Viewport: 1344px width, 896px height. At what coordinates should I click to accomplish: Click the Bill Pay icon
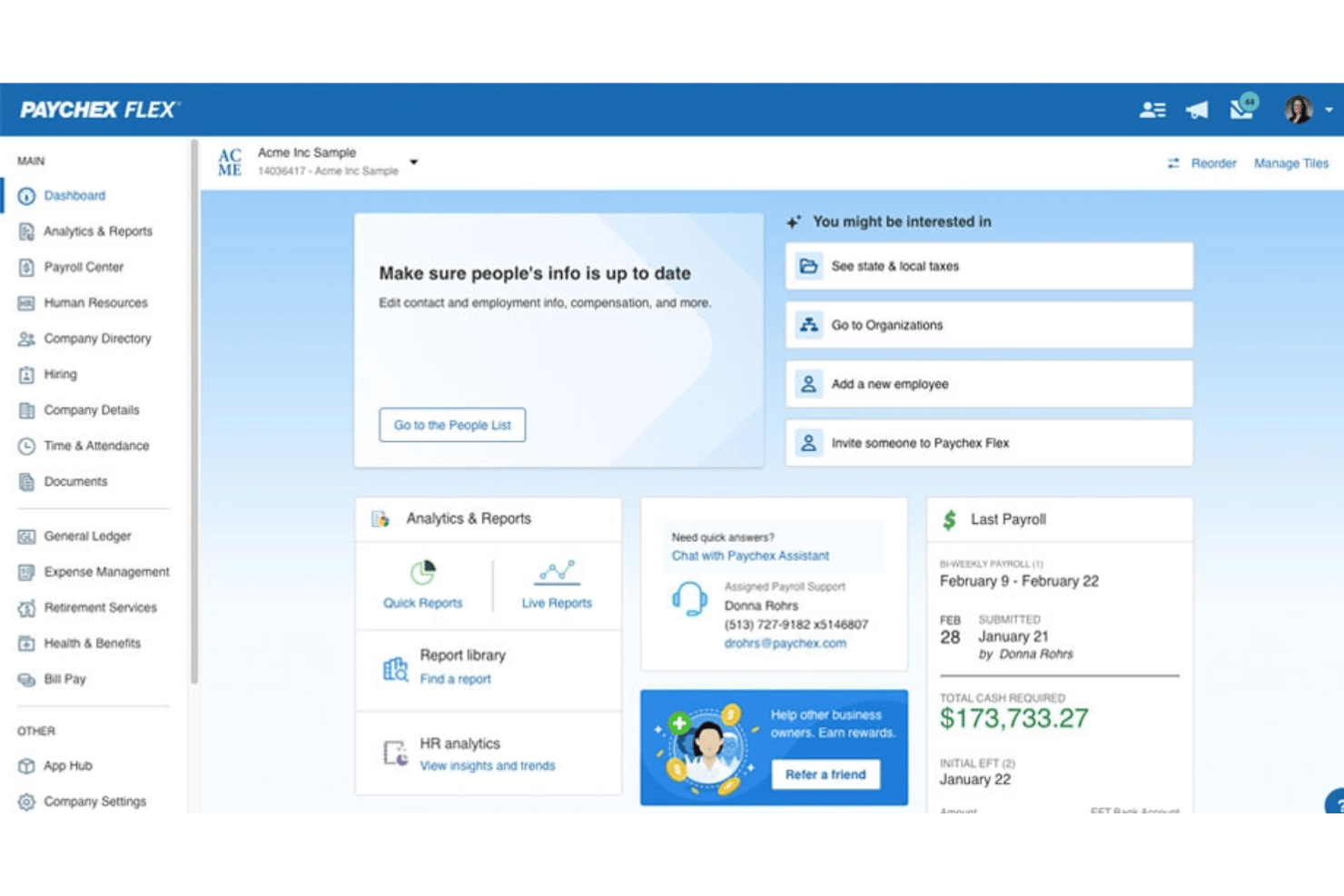(x=26, y=679)
